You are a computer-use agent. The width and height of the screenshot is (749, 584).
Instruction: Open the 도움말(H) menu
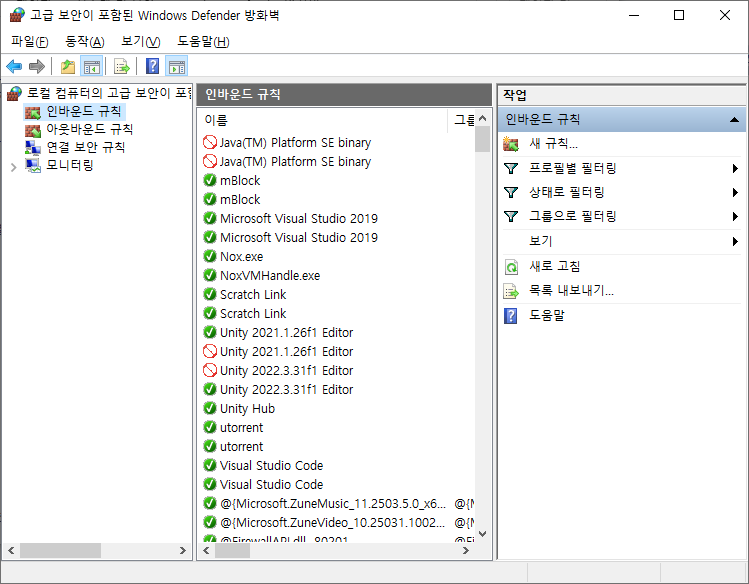(x=203, y=42)
